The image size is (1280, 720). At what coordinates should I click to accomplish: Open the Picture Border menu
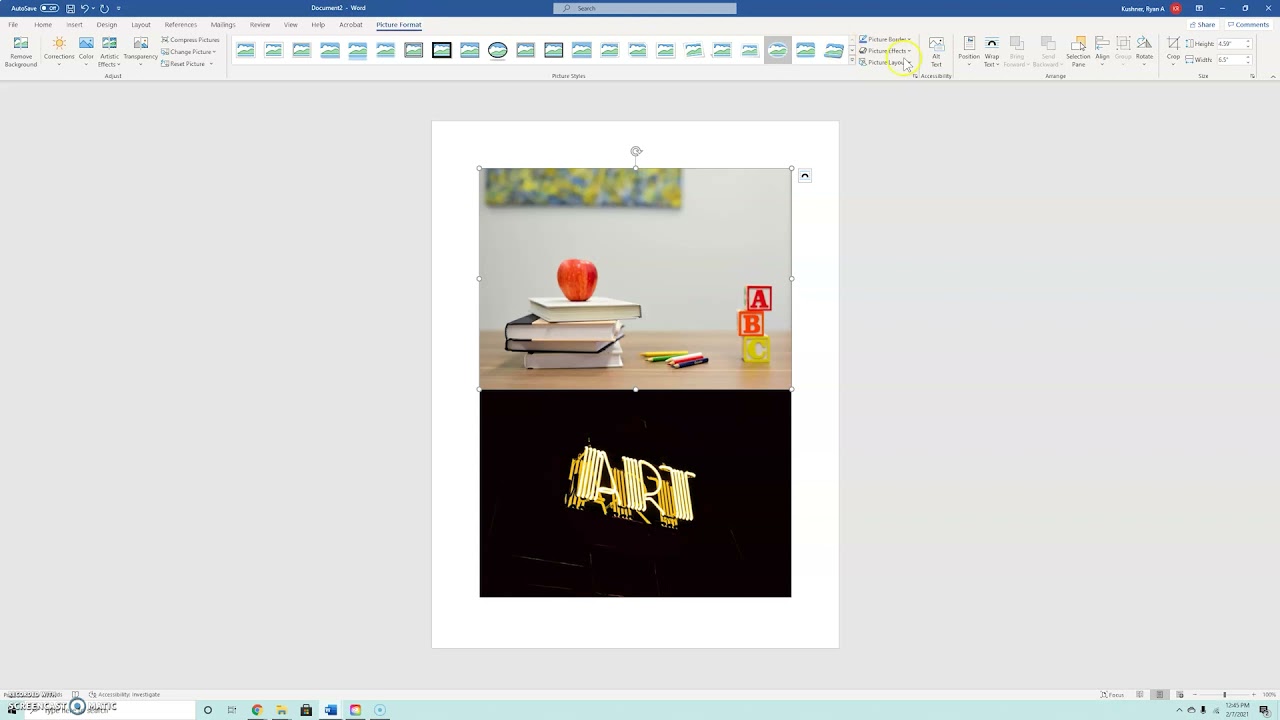point(885,40)
